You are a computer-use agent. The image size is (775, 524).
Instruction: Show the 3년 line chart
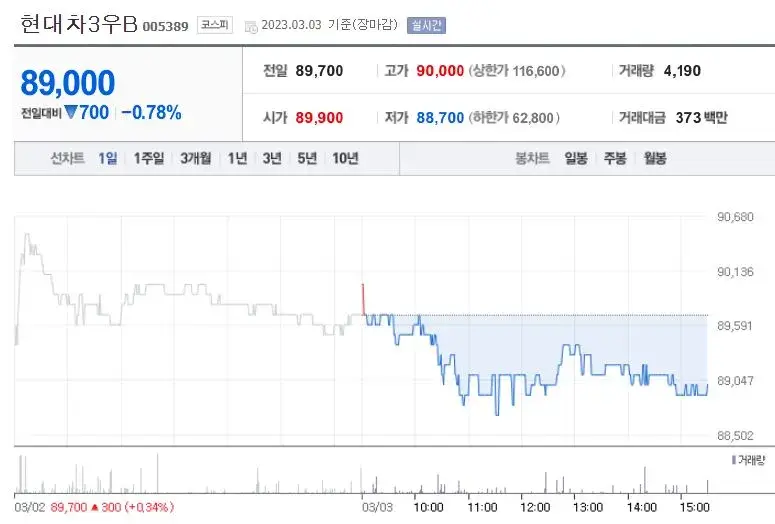[272, 158]
